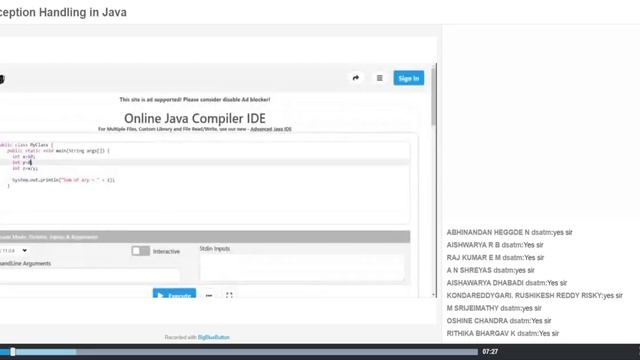Click the execute mode settings header bar
Image resolution: width=640 pixels, height=360 pixels.
tap(205, 237)
